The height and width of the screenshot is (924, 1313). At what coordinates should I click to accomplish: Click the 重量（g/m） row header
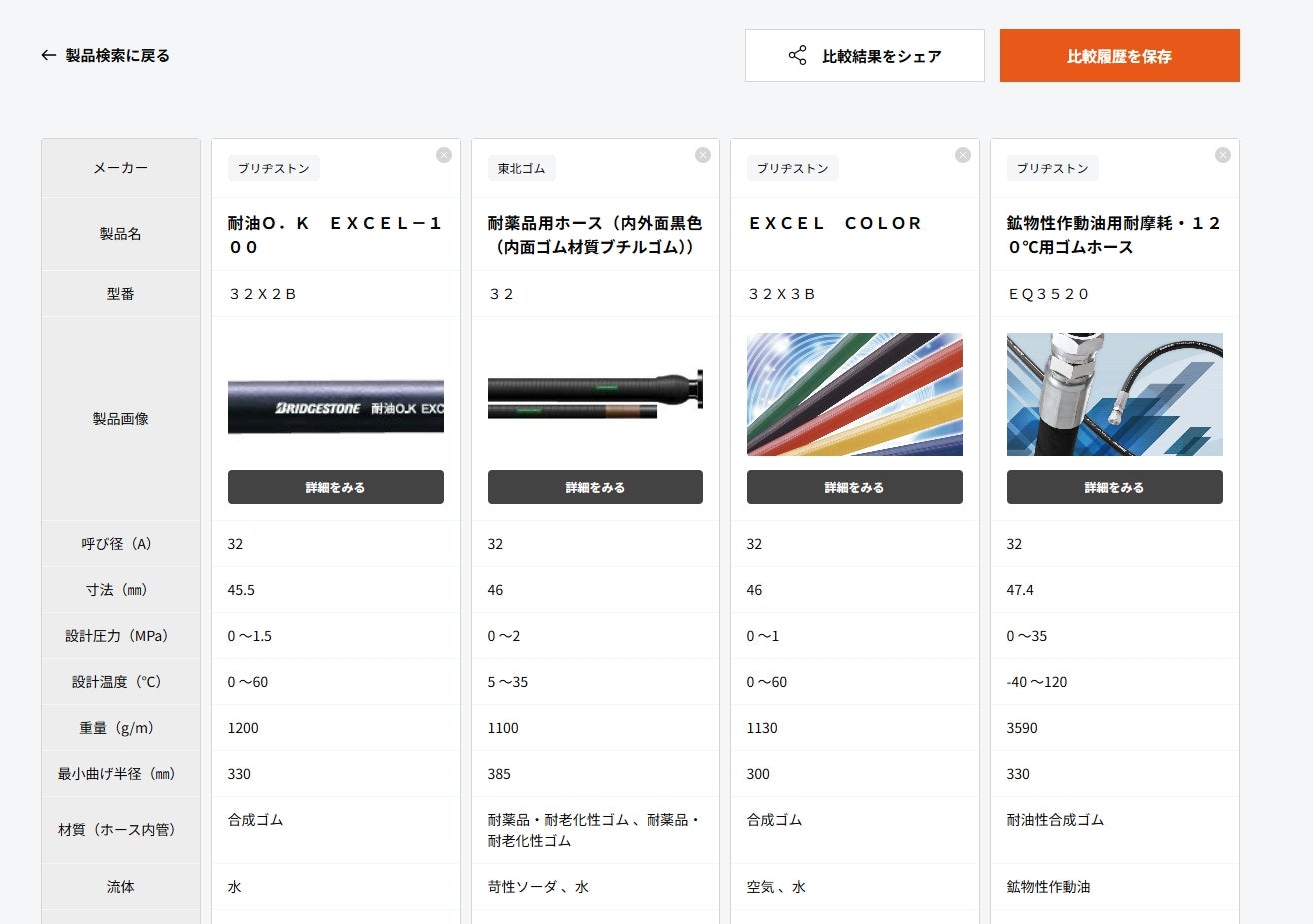pos(121,728)
